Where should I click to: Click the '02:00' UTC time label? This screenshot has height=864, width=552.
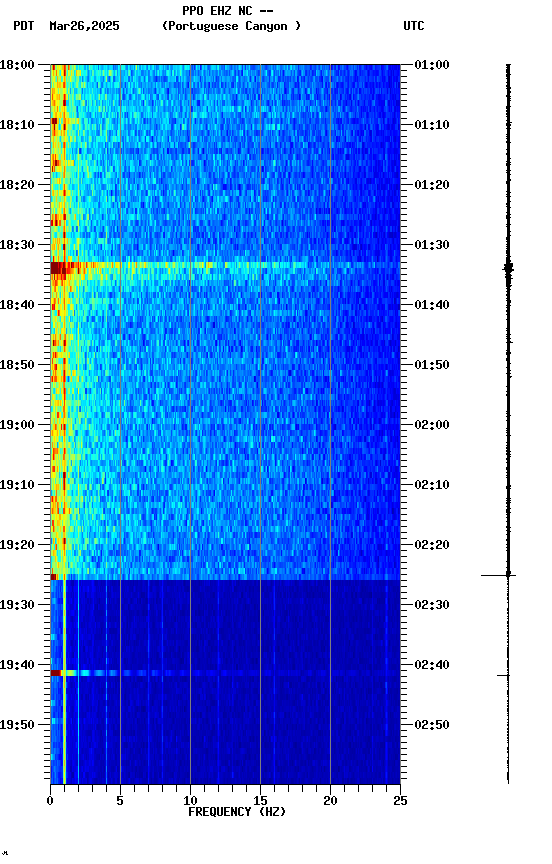point(432,425)
